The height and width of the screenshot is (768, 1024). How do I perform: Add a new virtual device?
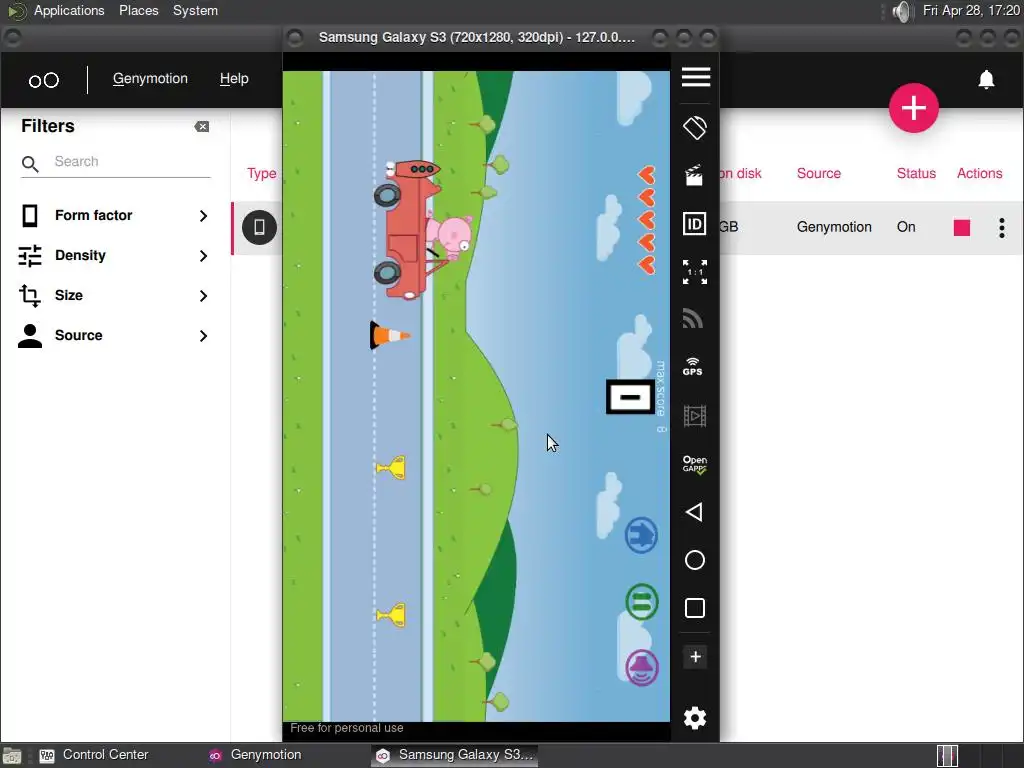tap(914, 108)
